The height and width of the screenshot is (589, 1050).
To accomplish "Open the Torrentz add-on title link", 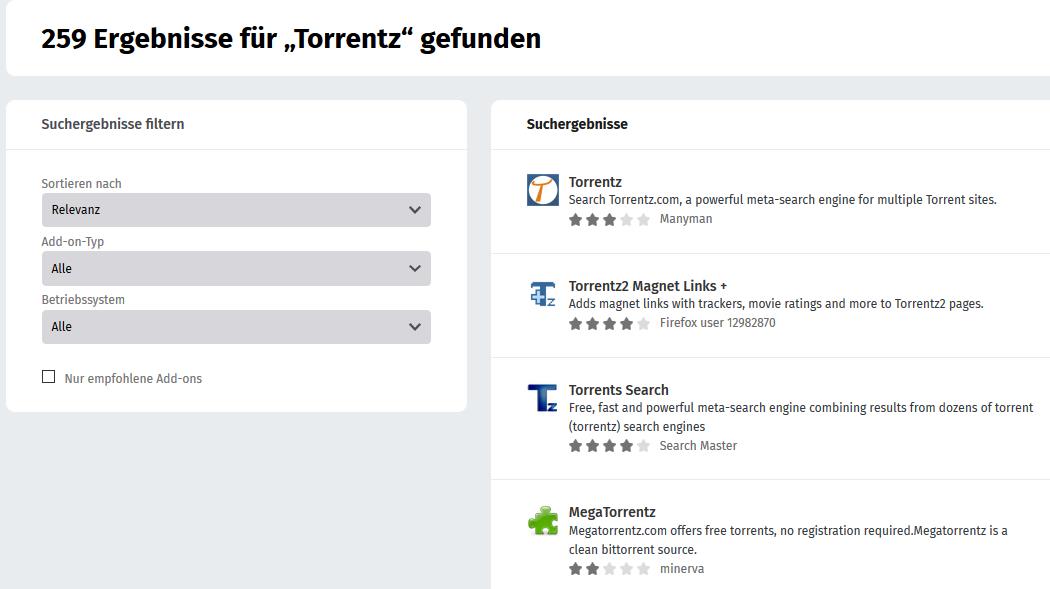I will 595,182.
